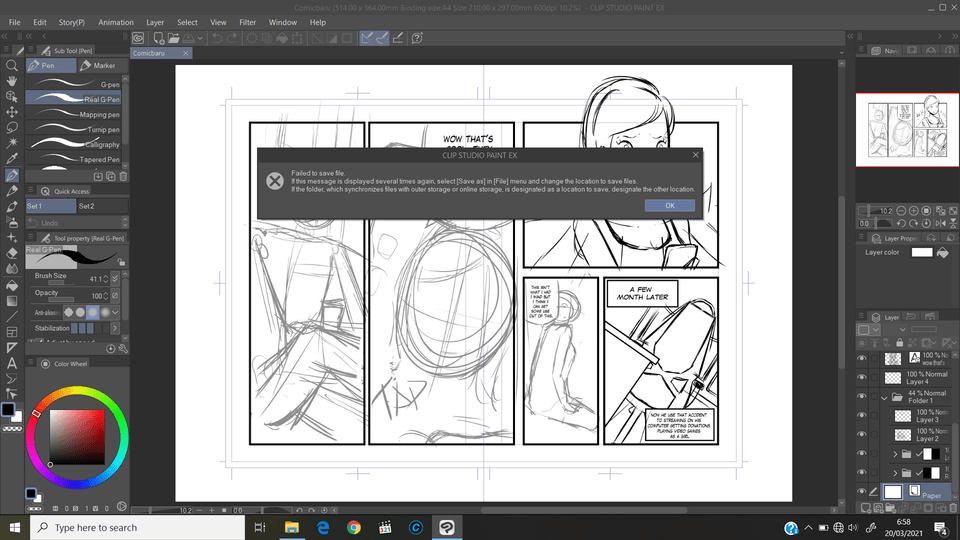Click the Lock layer icon

(899, 343)
